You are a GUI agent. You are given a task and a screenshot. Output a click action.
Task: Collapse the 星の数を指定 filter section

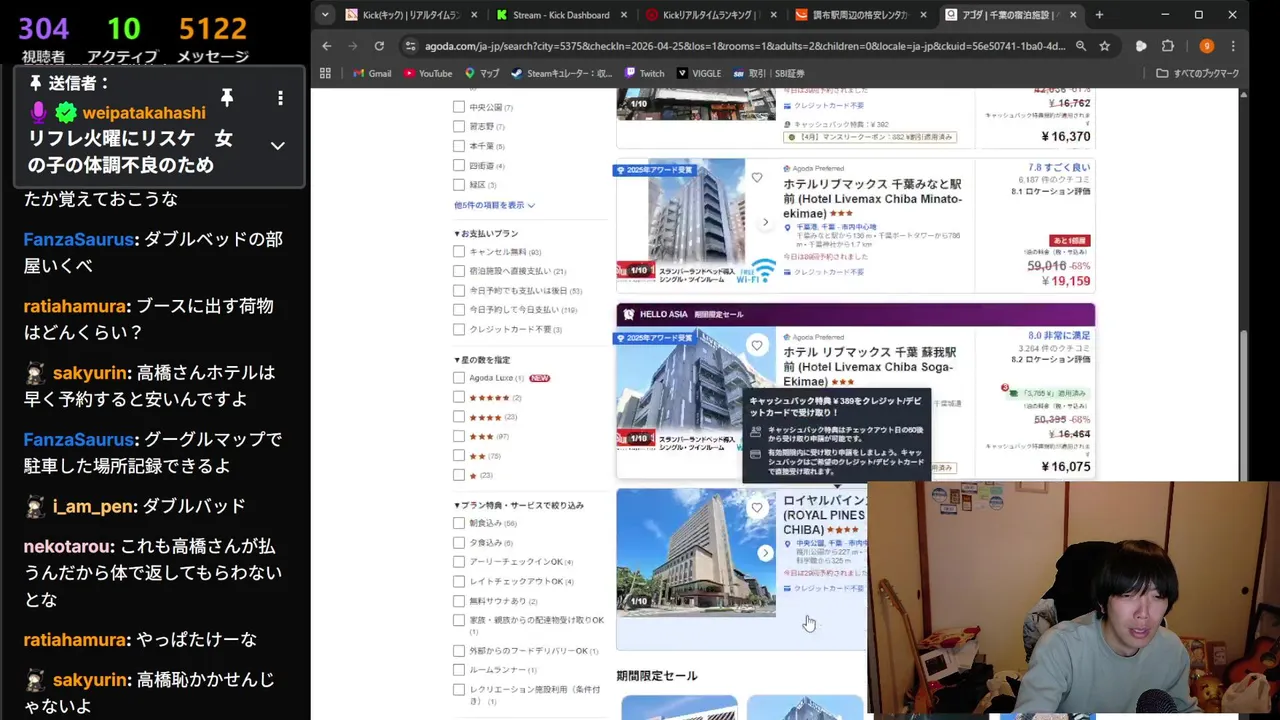point(482,359)
